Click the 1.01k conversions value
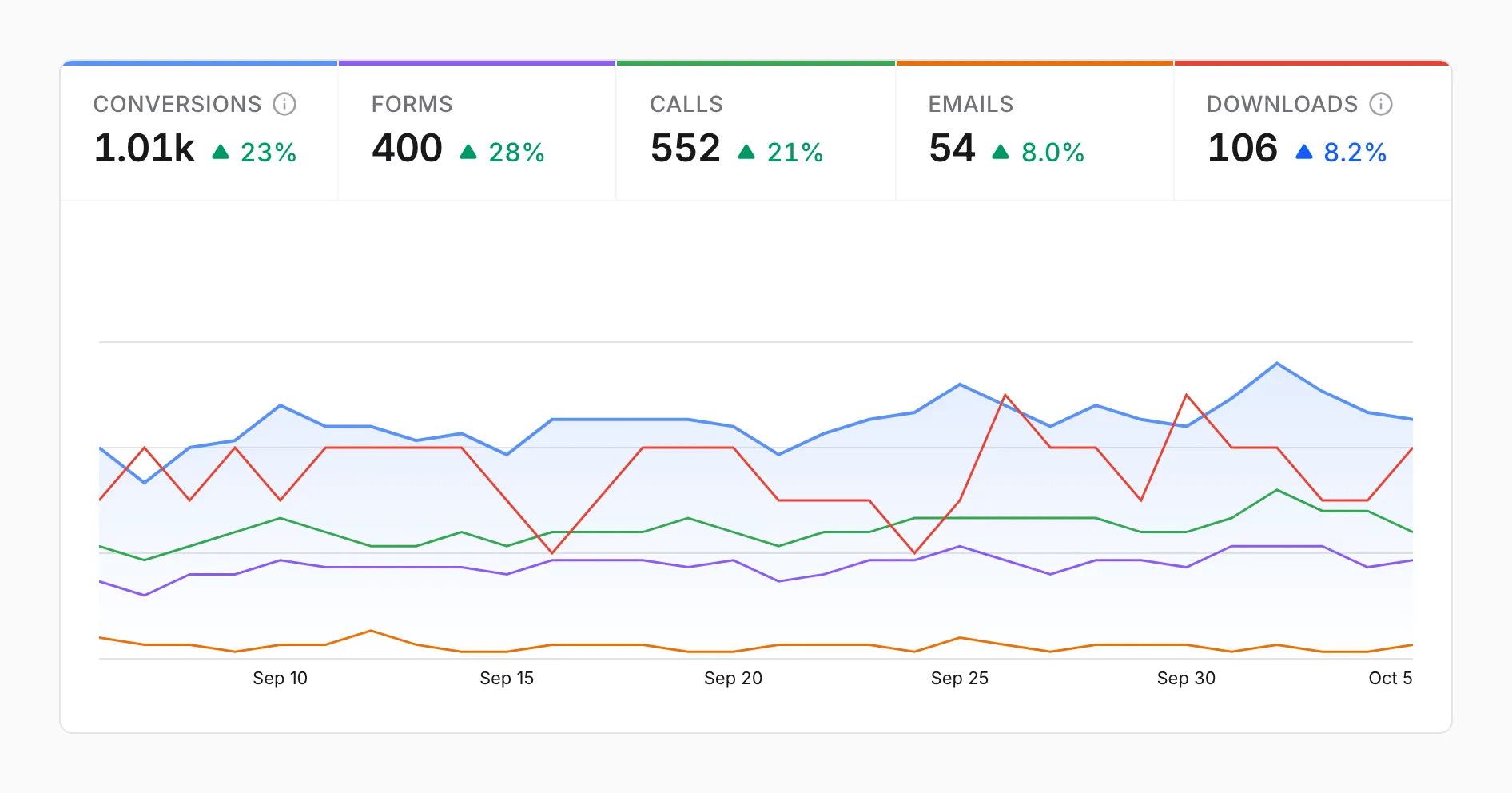 [145, 149]
